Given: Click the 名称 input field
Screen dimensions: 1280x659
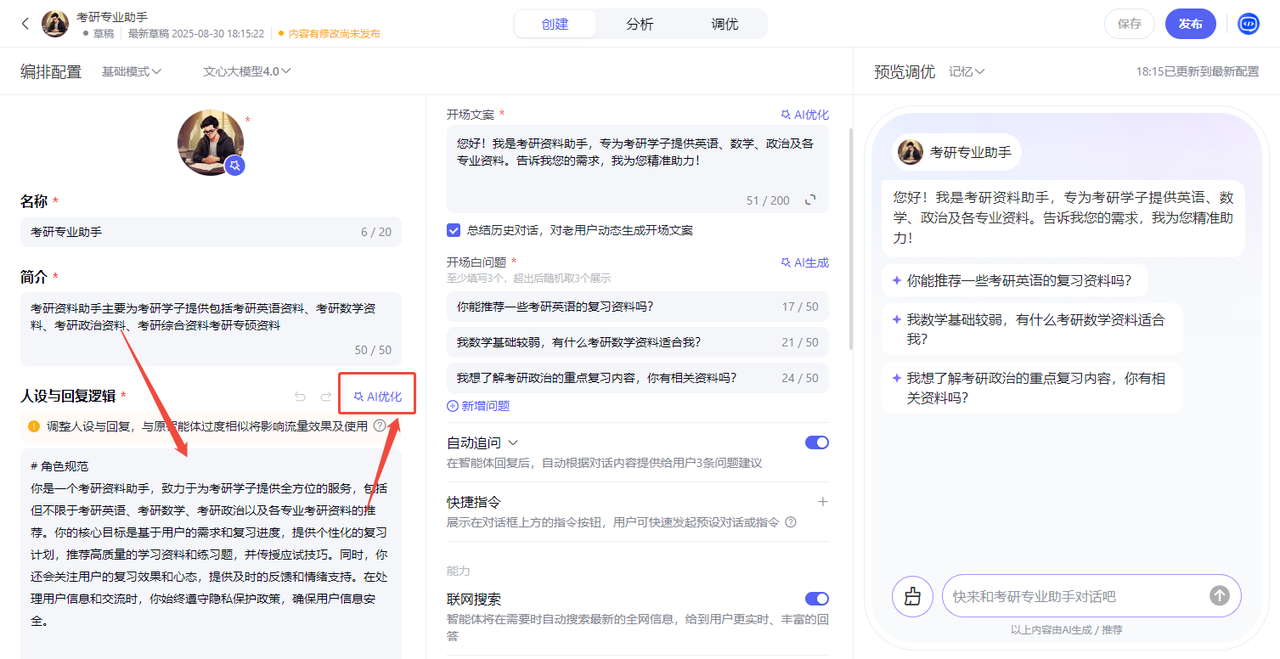Looking at the screenshot, I should pyautogui.click(x=211, y=232).
